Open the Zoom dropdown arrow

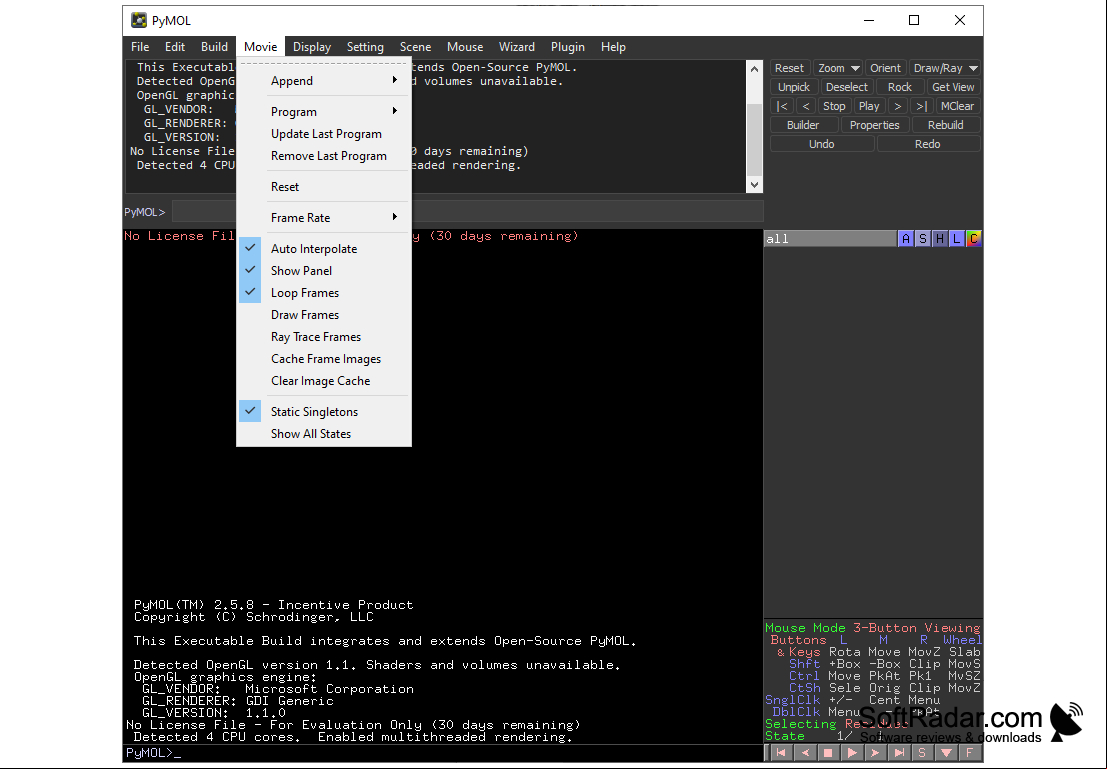854,68
